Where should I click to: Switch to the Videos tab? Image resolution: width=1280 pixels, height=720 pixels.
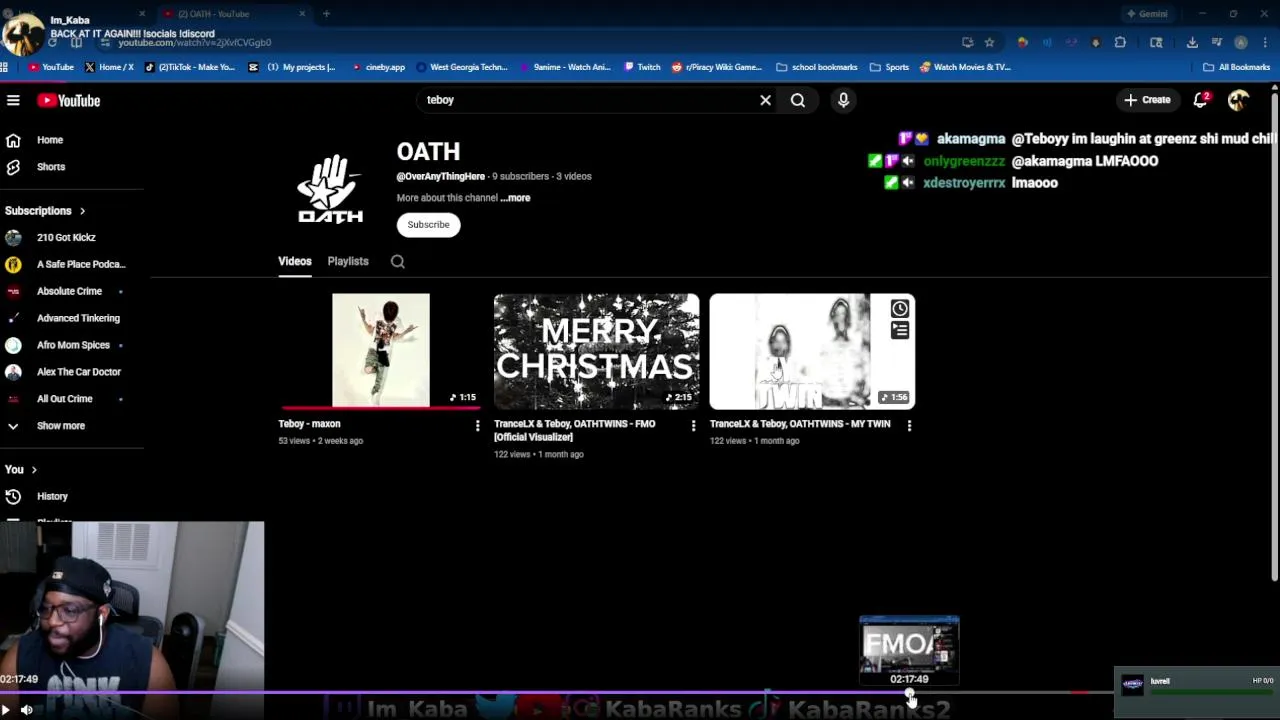click(295, 261)
